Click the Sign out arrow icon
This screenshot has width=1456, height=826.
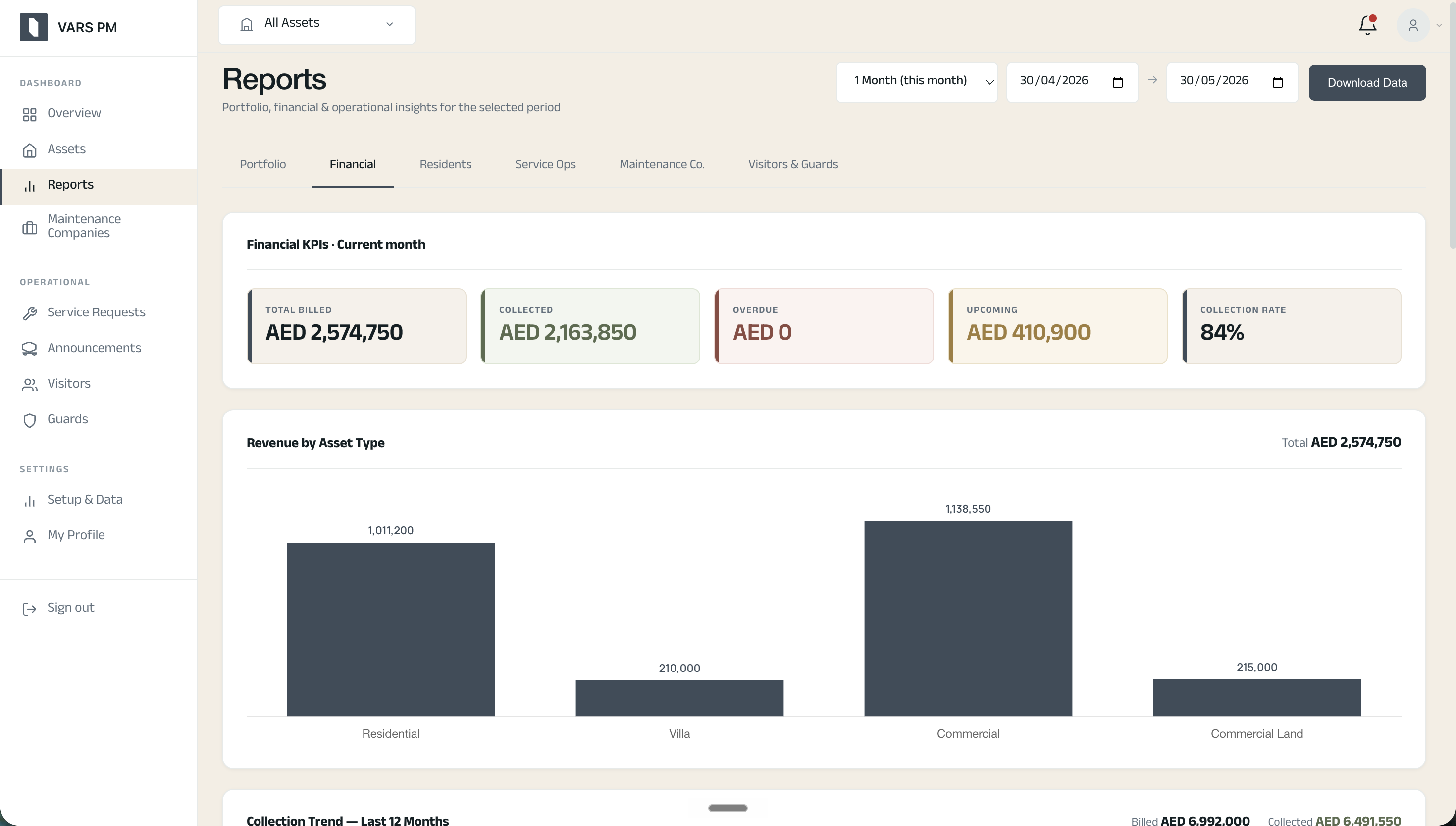pyautogui.click(x=30, y=609)
